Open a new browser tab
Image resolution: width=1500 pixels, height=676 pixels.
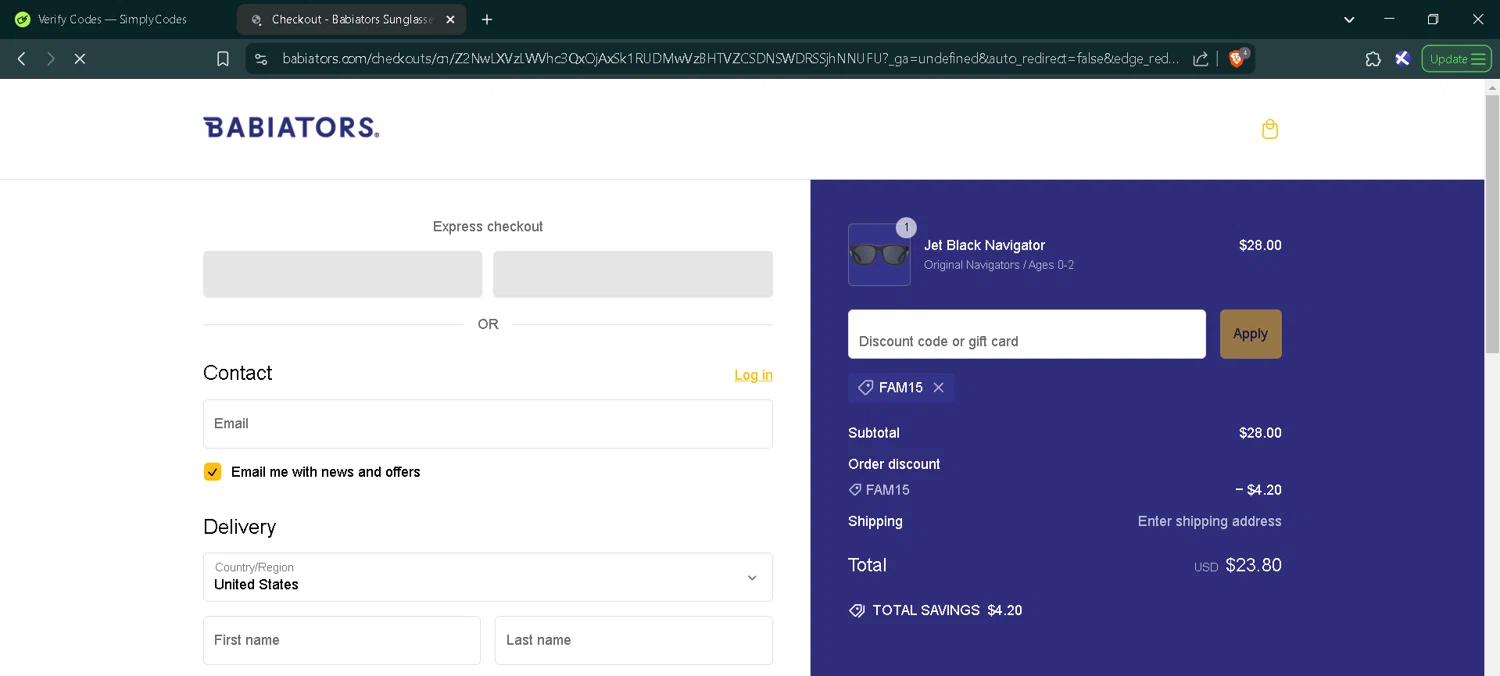(x=487, y=19)
